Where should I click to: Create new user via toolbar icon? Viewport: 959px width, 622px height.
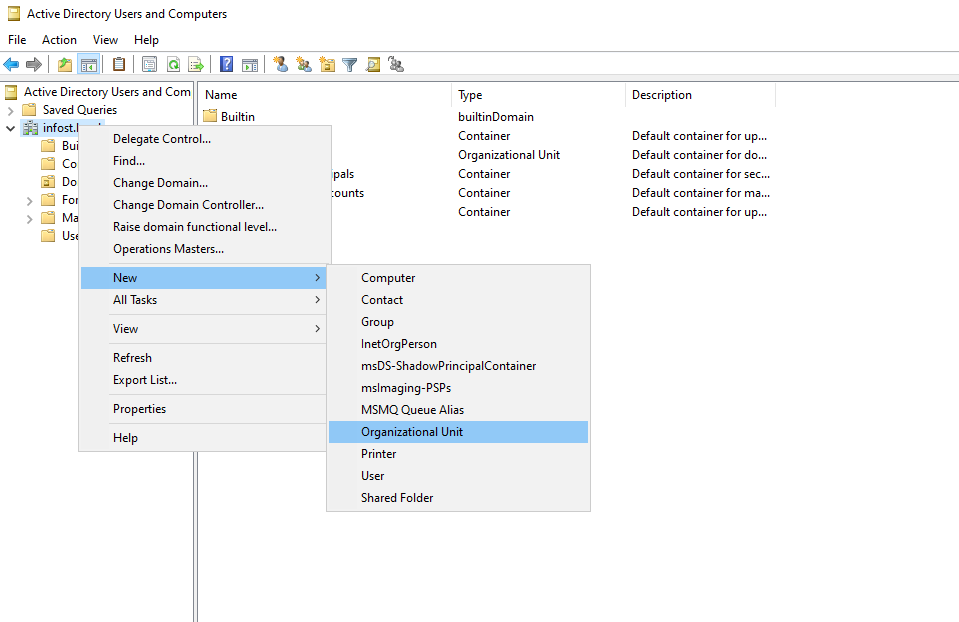281,64
